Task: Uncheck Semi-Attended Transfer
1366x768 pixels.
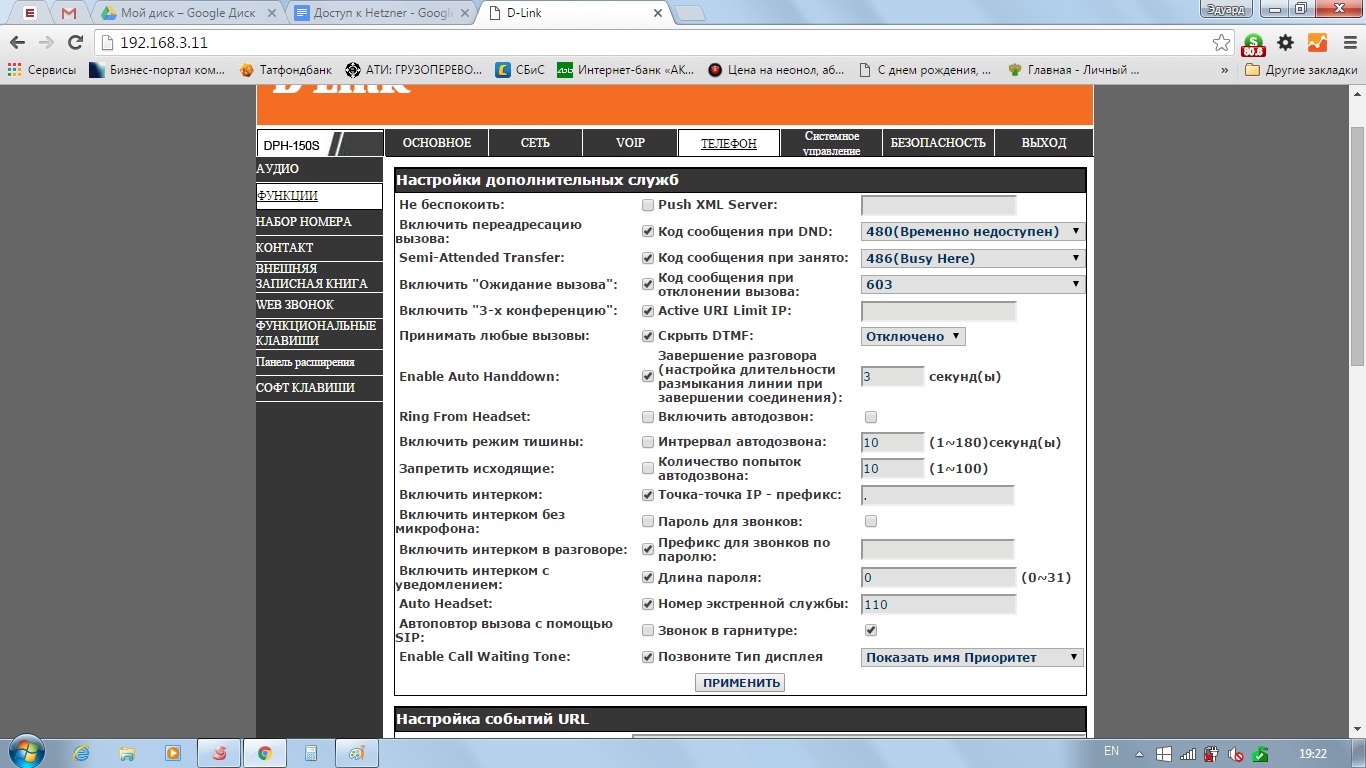Action: 648,258
